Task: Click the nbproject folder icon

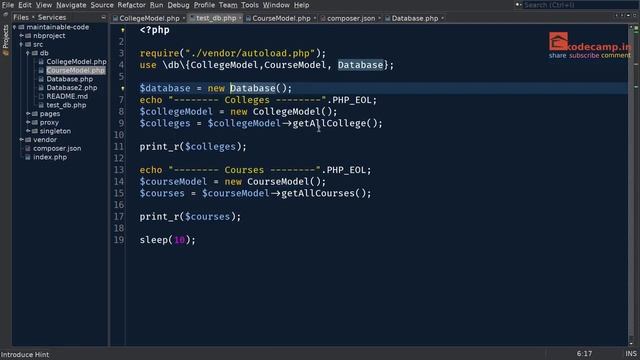Action: [28, 36]
